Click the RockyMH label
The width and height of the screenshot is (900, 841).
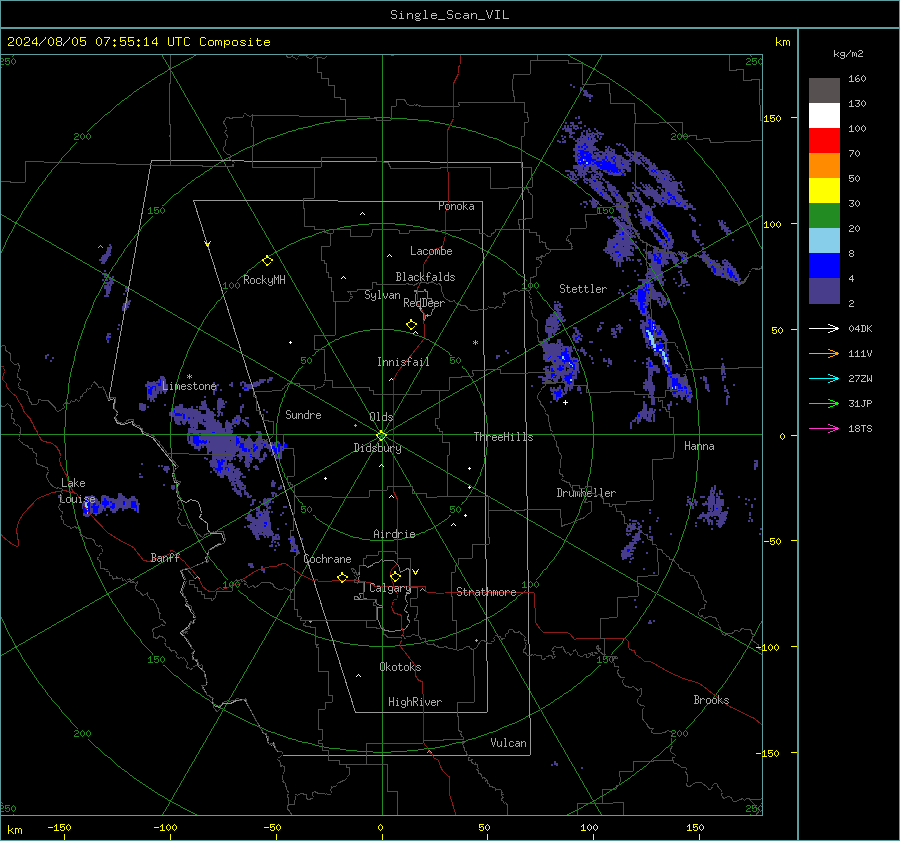point(264,280)
